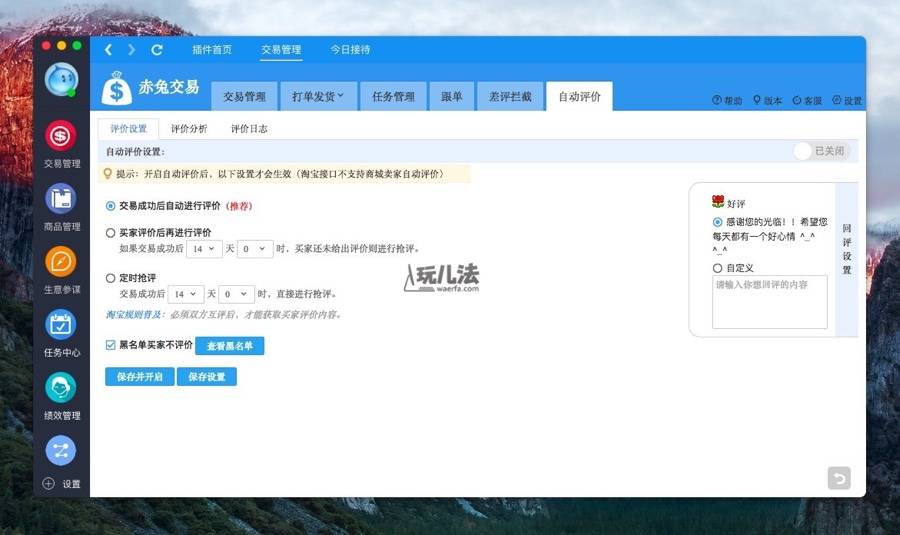Open the 任务管理 tab
The image size is (900, 535).
(x=393, y=96)
